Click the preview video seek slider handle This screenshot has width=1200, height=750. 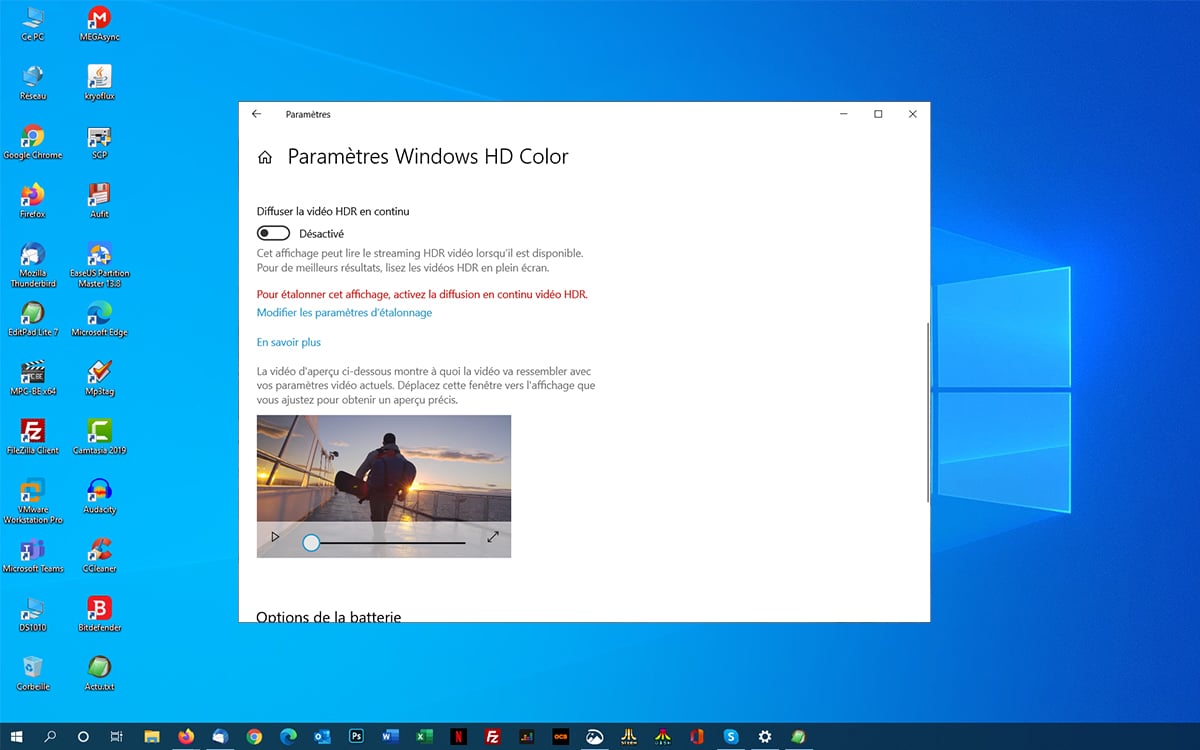click(311, 542)
